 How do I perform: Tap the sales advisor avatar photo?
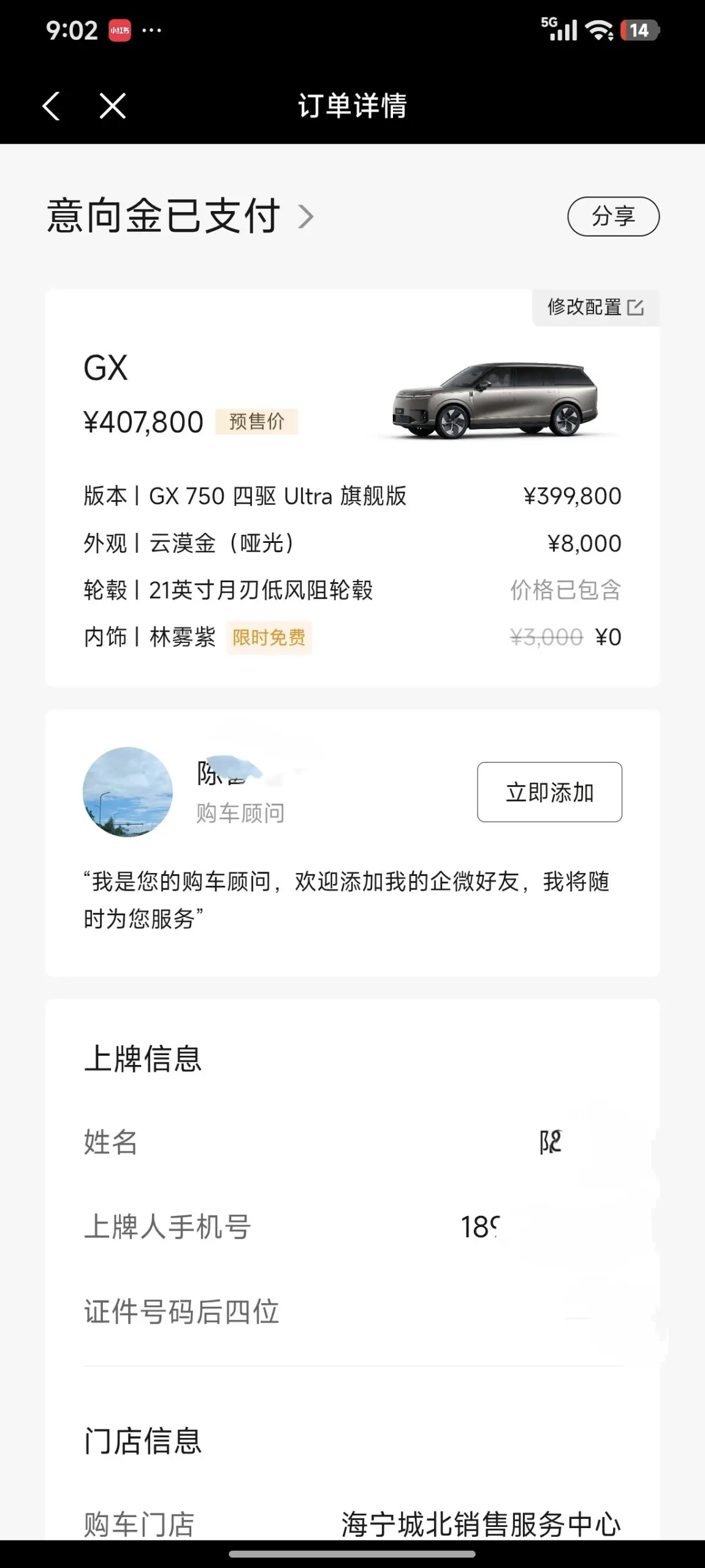128,791
